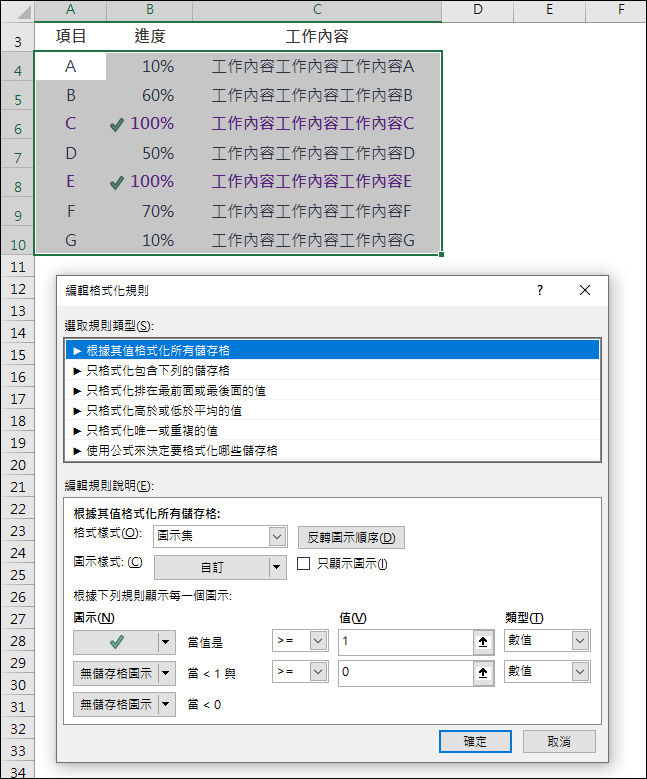
Task: Cancel with the 取消 button
Action: tap(559, 741)
